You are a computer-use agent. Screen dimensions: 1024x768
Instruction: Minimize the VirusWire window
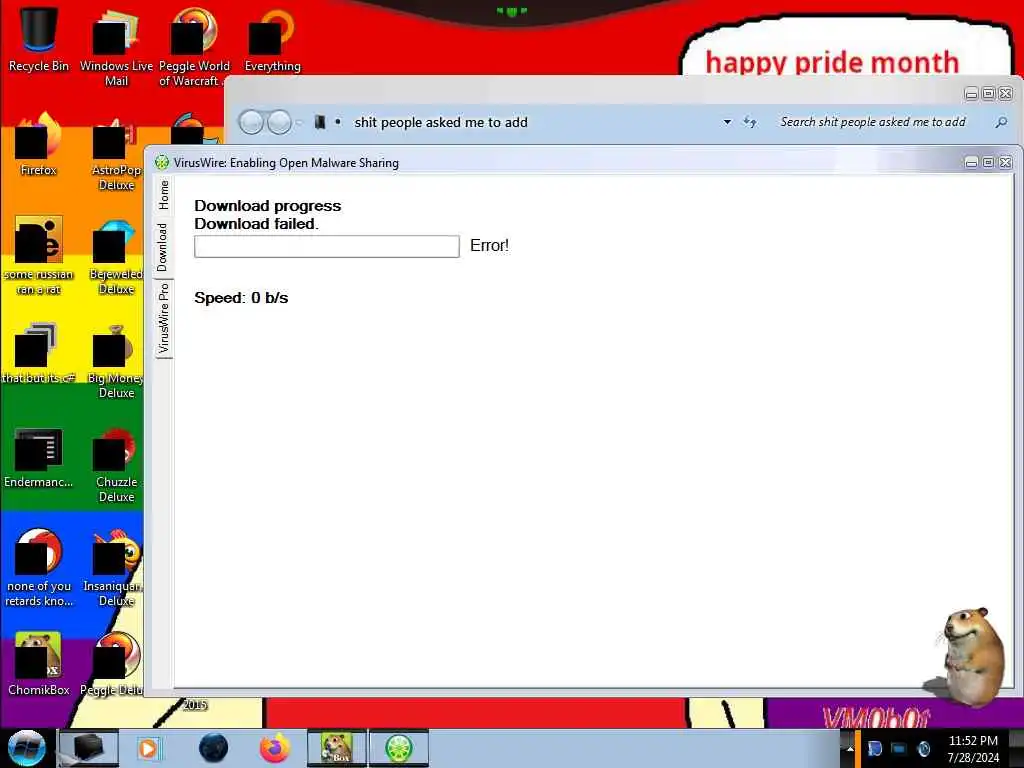click(971, 163)
